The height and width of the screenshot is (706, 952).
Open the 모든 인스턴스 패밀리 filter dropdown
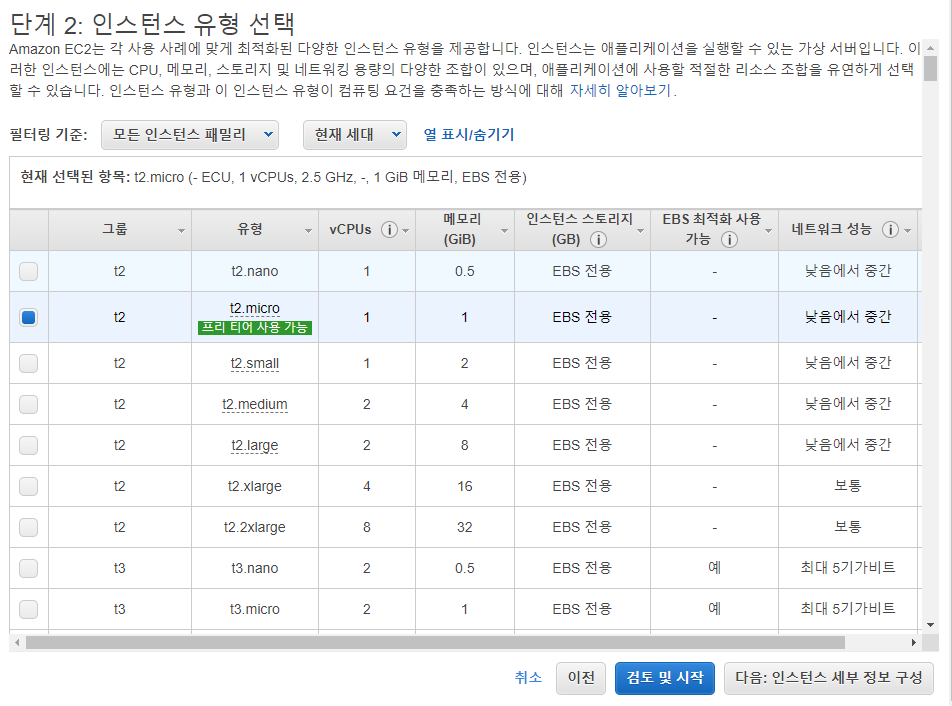[x=190, y=135]
